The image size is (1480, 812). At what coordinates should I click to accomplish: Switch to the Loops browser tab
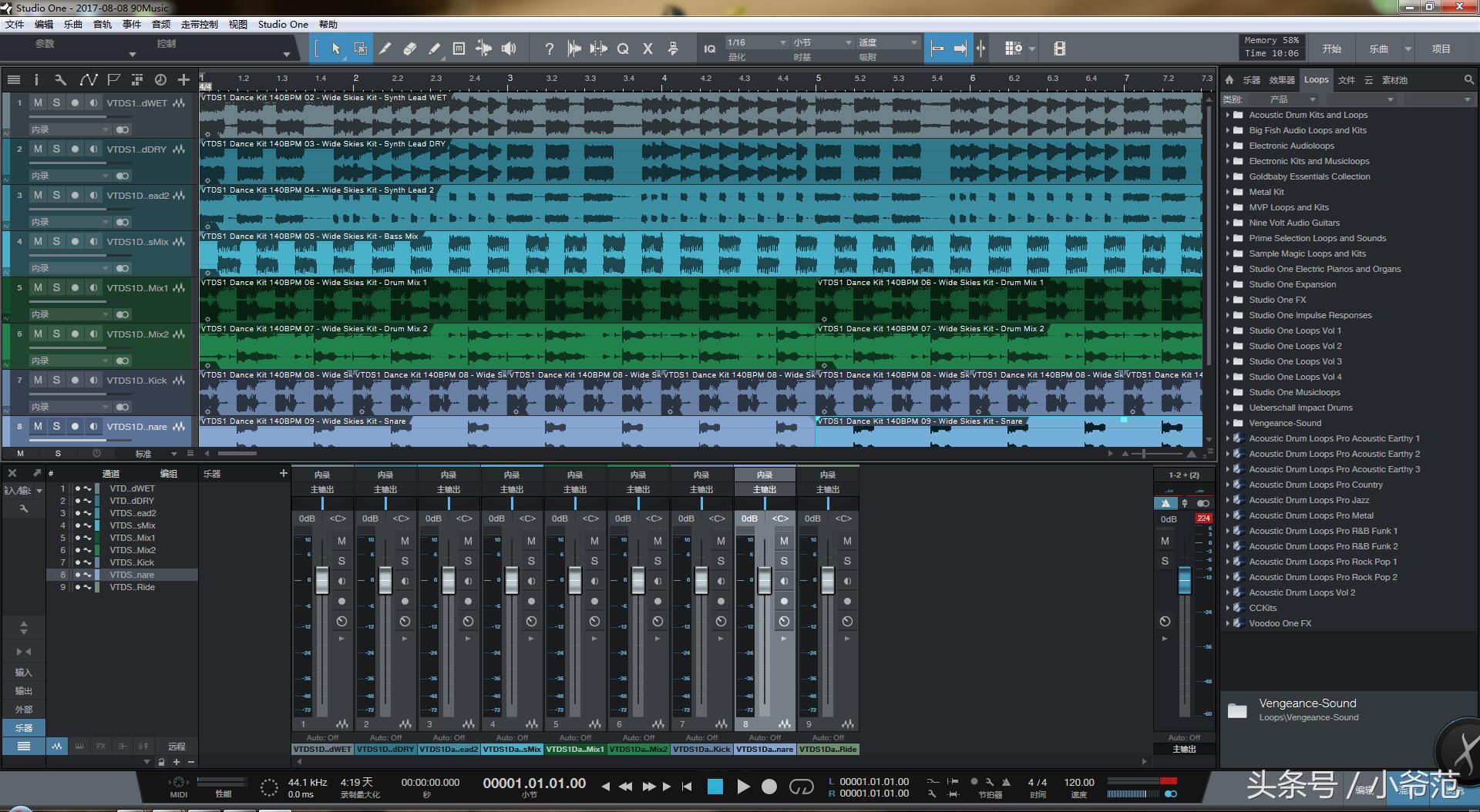click(1316, 79)
